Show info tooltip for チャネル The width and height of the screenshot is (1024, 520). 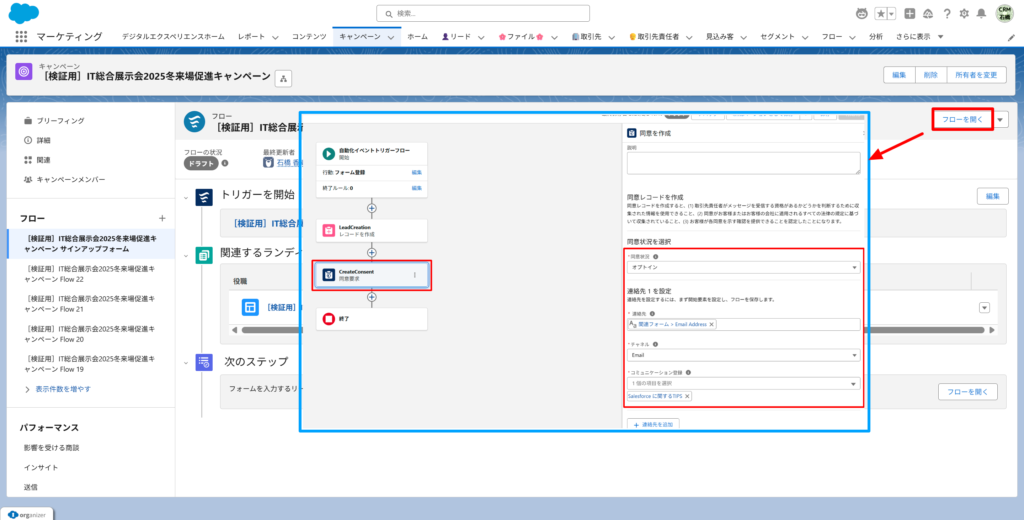pyautogui.click(x=654, y=344)
